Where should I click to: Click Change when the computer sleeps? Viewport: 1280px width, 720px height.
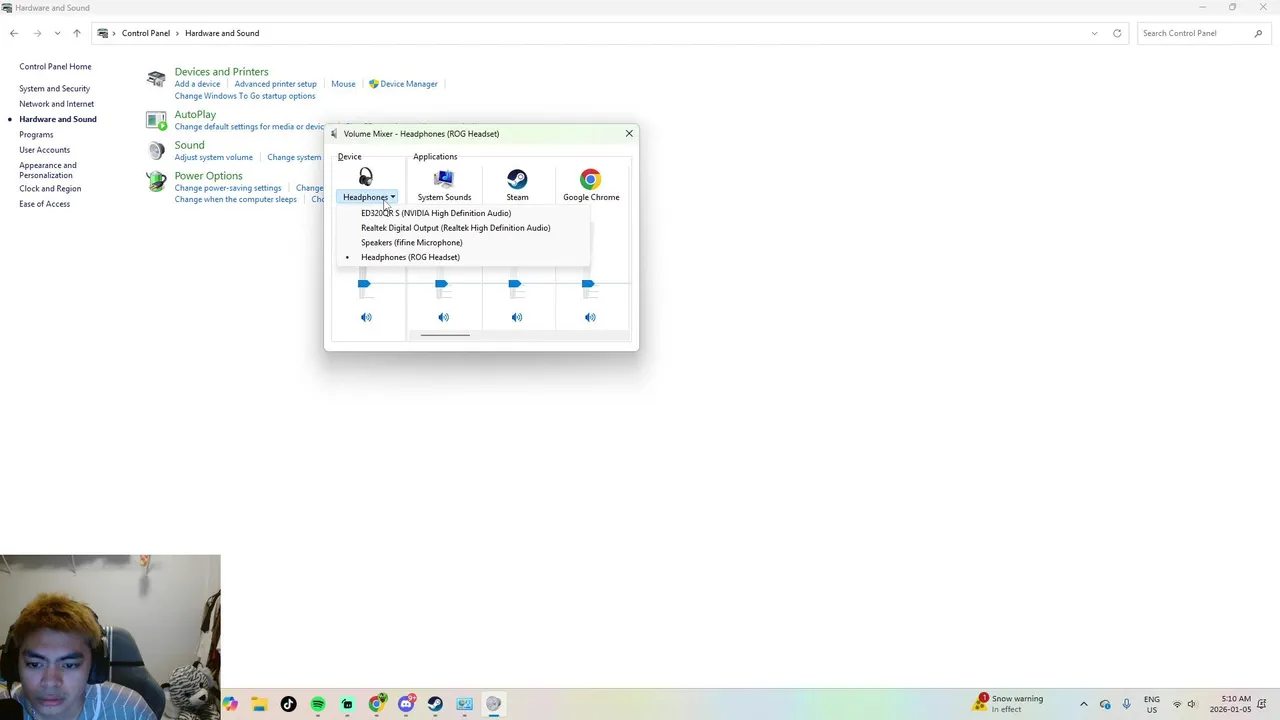click(x=235, y=199)
